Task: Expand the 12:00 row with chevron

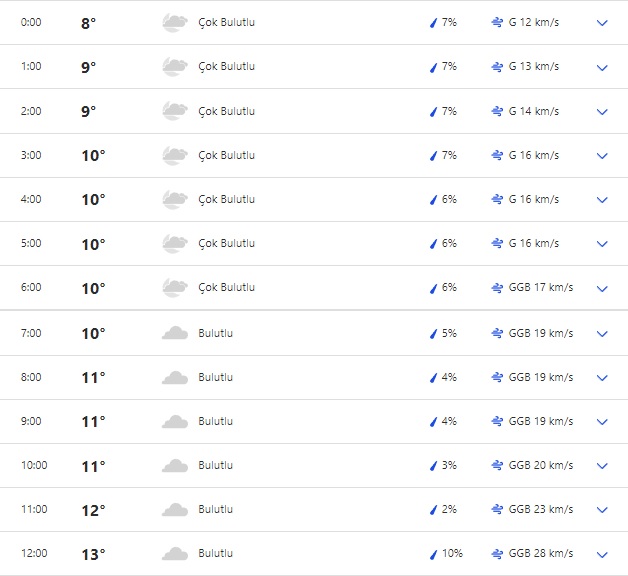Action: 602,554
